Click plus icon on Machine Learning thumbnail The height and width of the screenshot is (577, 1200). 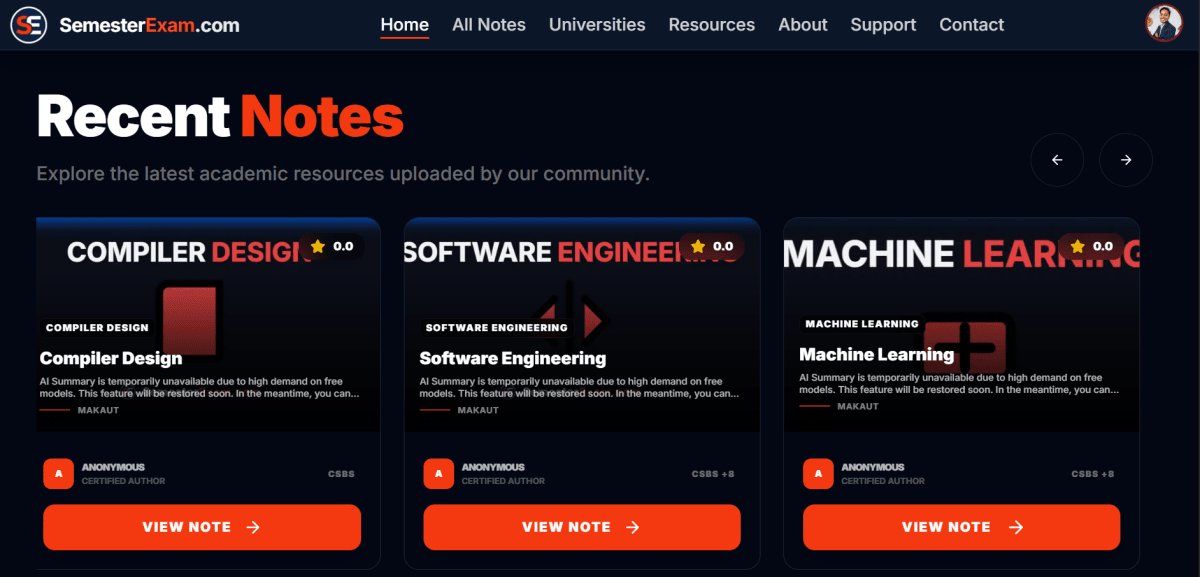point(967,345)
